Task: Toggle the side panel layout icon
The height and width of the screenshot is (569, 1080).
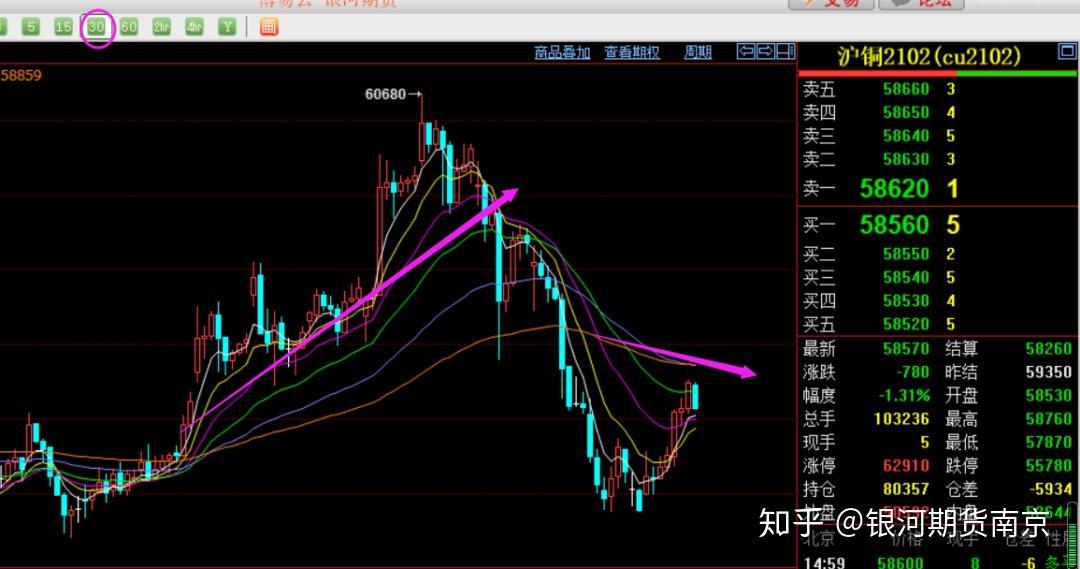Action: coord(785,52)
